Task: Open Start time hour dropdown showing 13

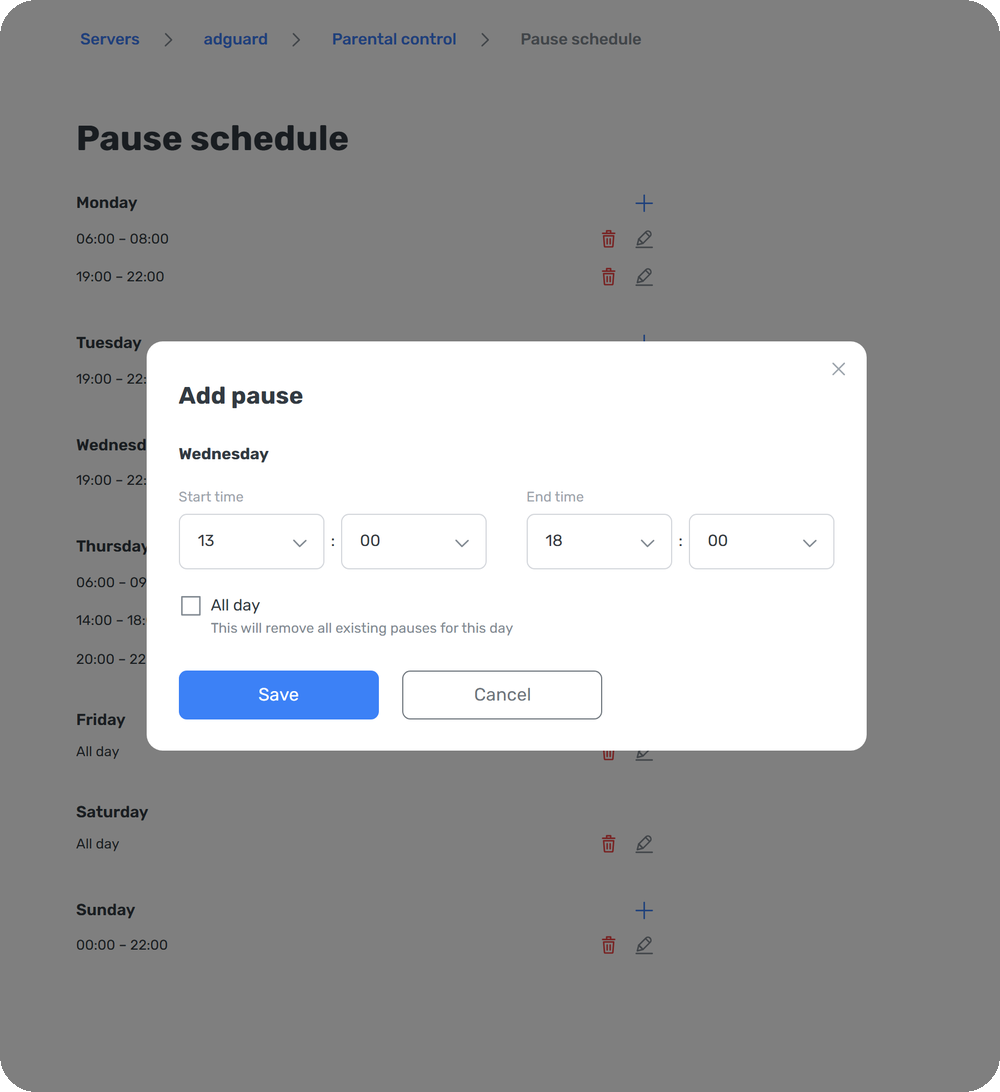Action: tap(251, 541)
